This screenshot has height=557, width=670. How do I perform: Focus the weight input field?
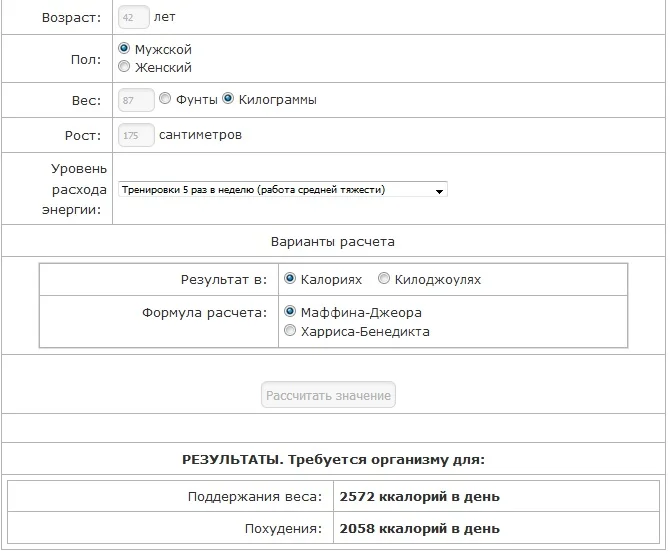(x=135, y=100)
